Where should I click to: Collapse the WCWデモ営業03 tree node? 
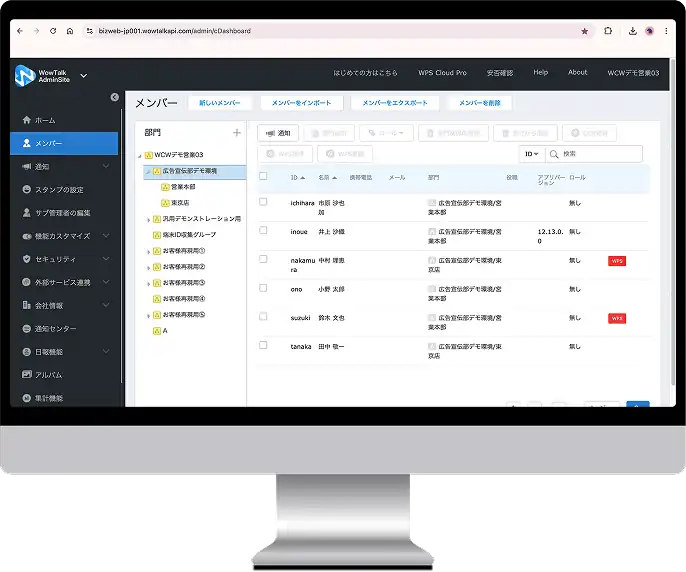click(140, 156)
